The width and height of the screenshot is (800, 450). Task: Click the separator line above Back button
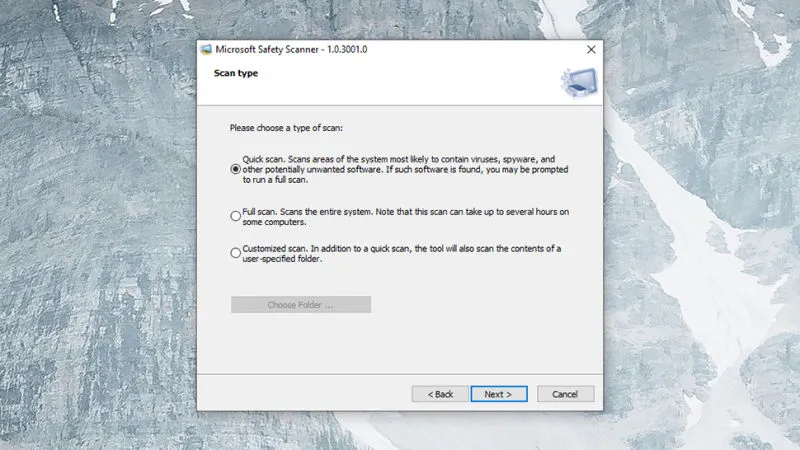(400, 376)
